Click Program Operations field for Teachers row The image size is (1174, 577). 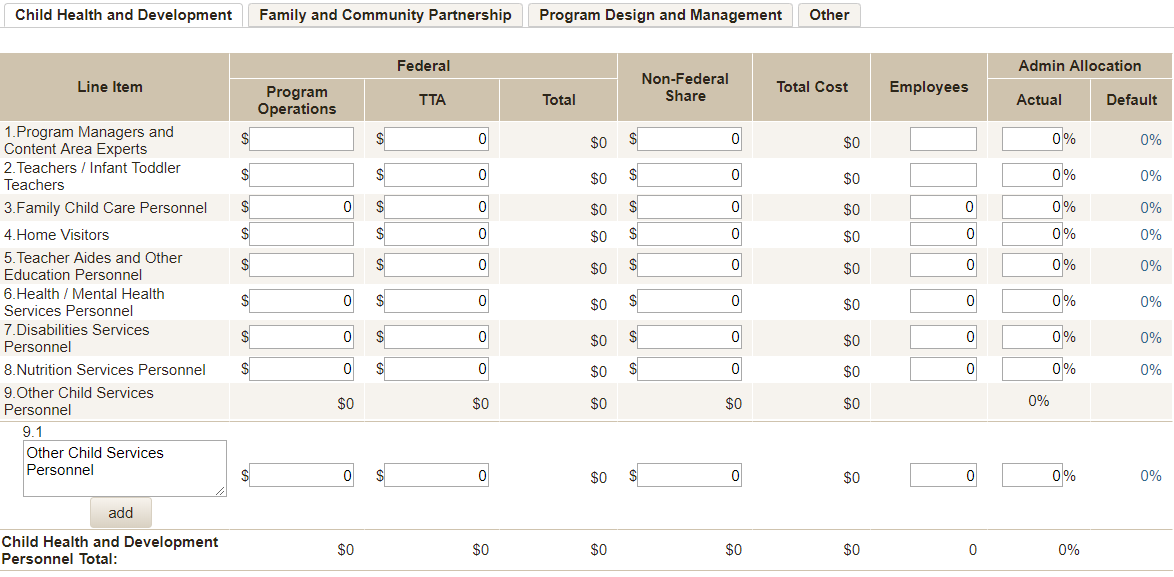301,175
